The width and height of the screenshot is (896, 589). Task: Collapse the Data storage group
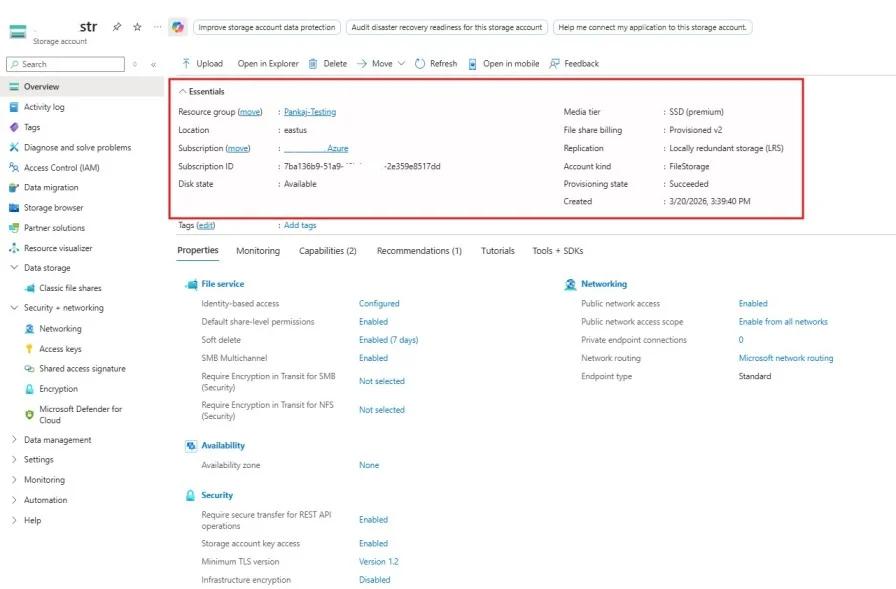(x=14, y=267)
